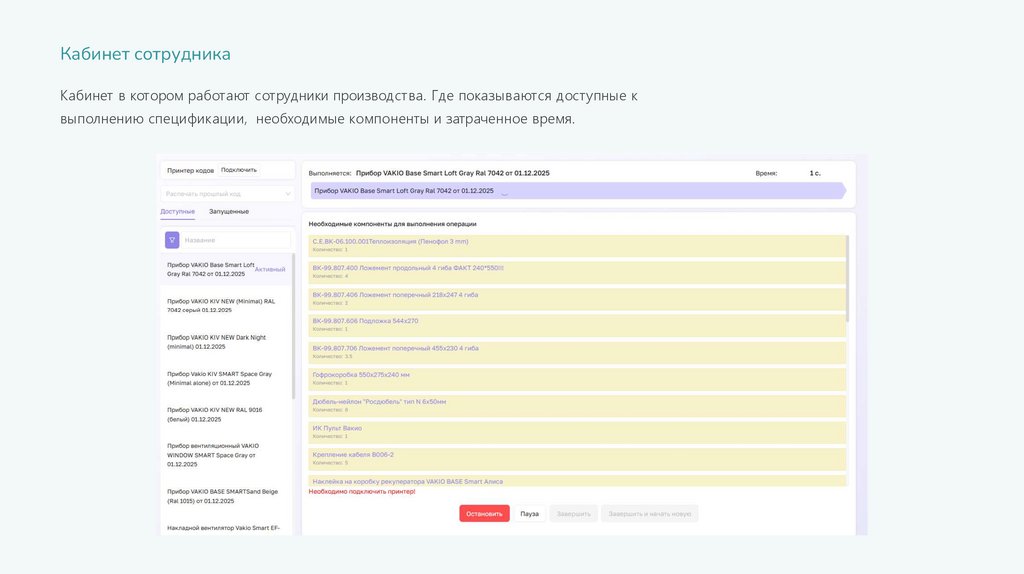
Task: Click the red Остановить button
Action: [x=484, y=514]
